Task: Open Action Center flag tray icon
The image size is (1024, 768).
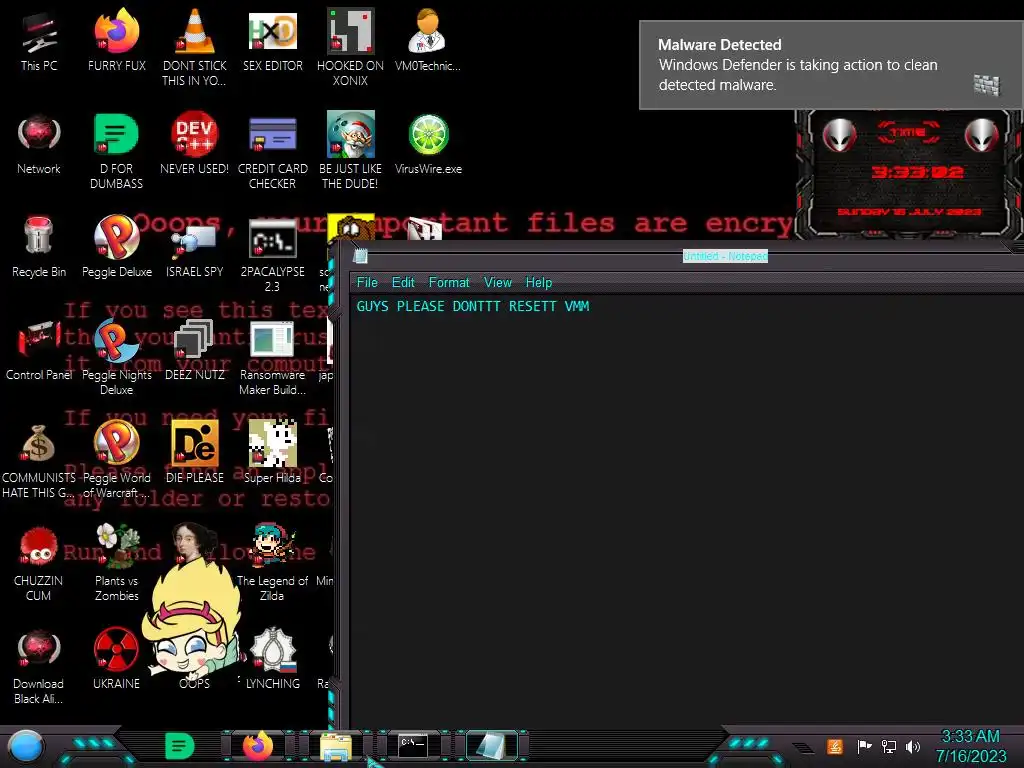Action: [864, 746]
